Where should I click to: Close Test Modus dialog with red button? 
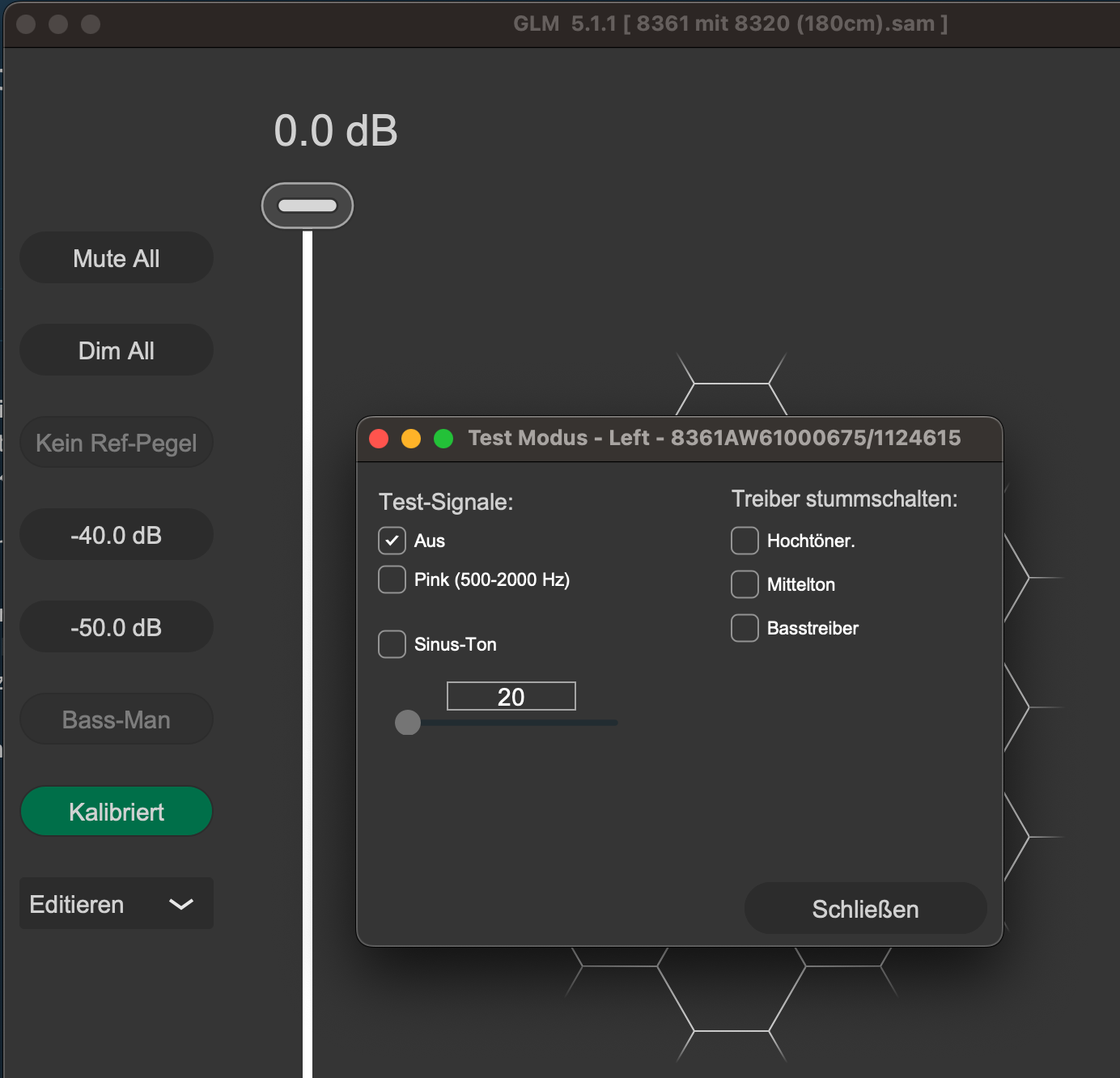click(379, 439)
